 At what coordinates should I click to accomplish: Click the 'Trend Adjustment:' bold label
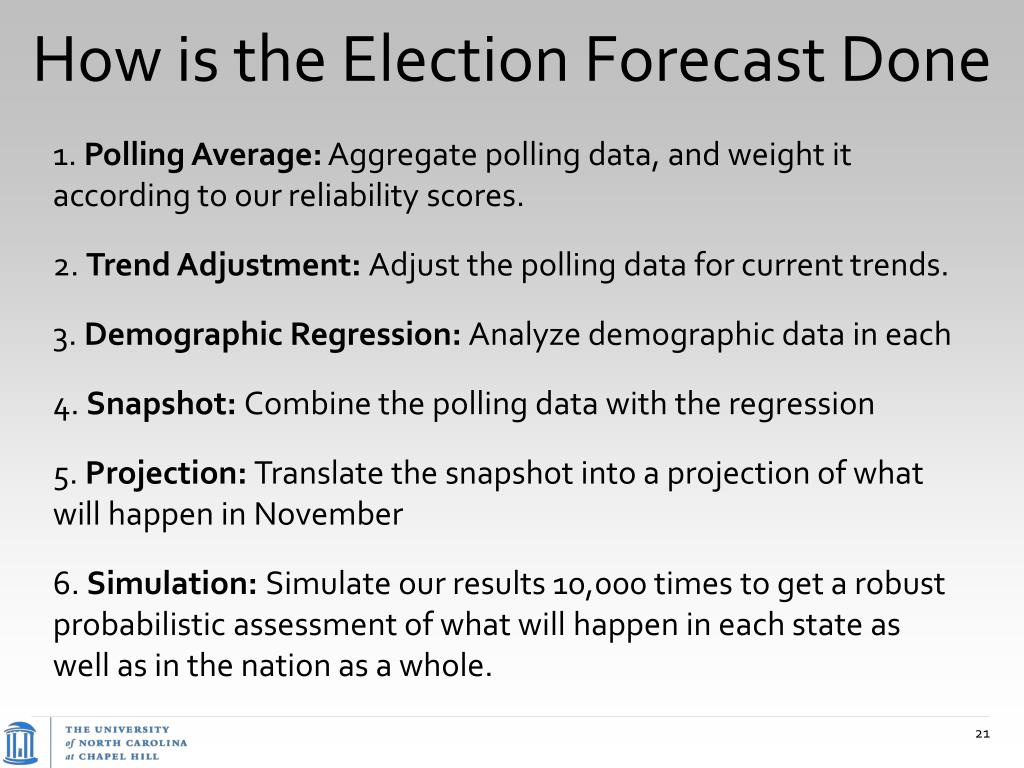(x=223, y=265)
